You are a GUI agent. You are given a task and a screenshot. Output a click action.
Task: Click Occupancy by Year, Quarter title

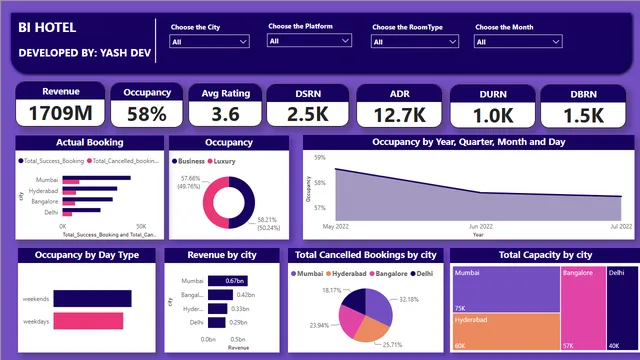(469, 142)
